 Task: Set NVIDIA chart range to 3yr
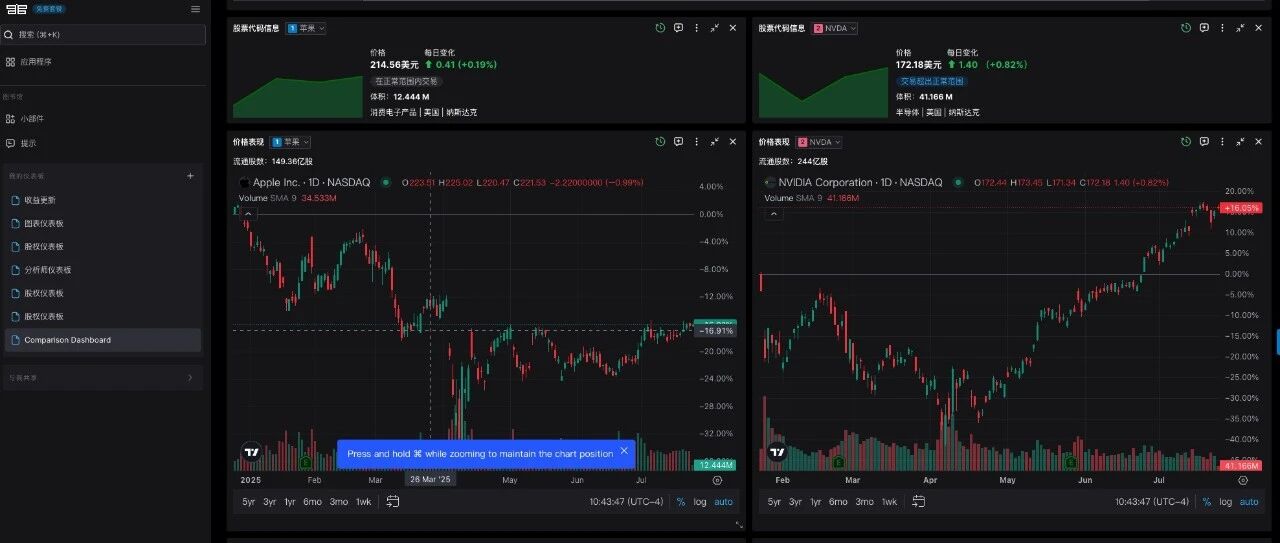coord(795,502)
